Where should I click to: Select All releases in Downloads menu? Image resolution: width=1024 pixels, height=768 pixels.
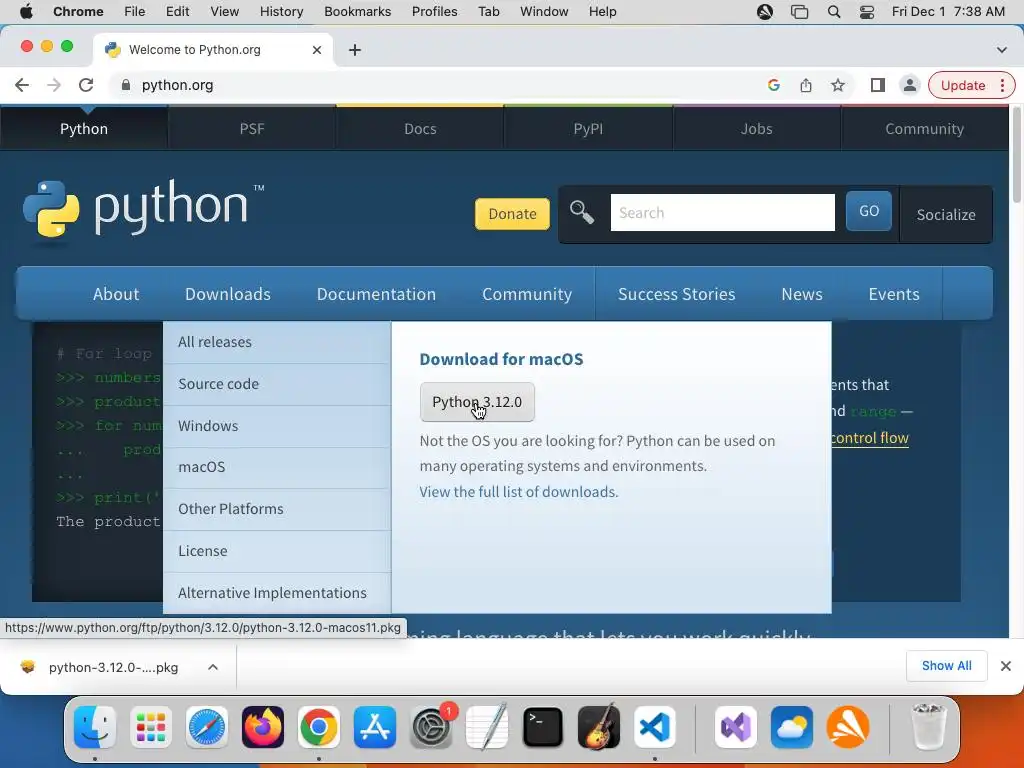pos(277,342)
